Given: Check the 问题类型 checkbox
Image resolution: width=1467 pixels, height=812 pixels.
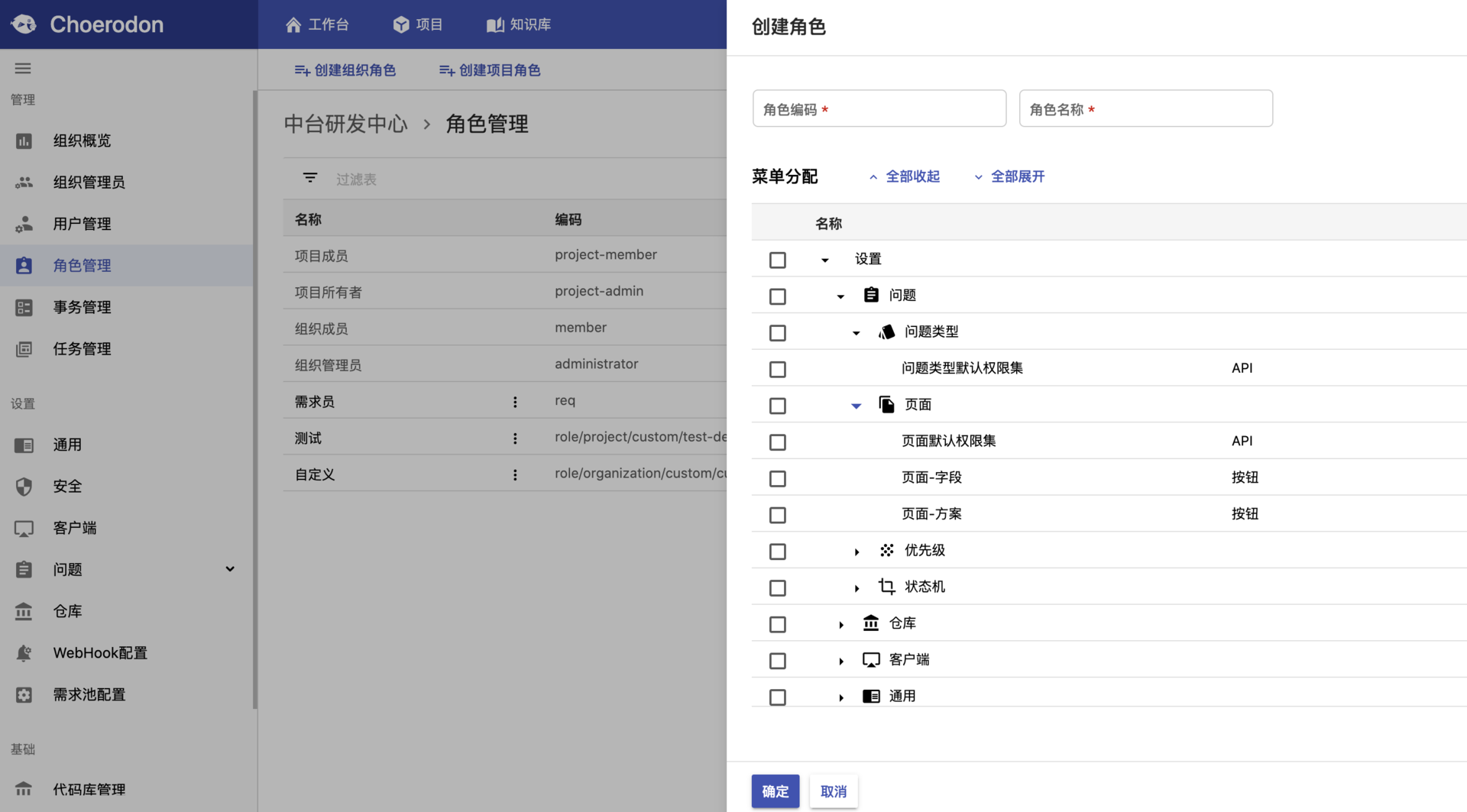Looking at the screenshot, I should pos(777,333).
